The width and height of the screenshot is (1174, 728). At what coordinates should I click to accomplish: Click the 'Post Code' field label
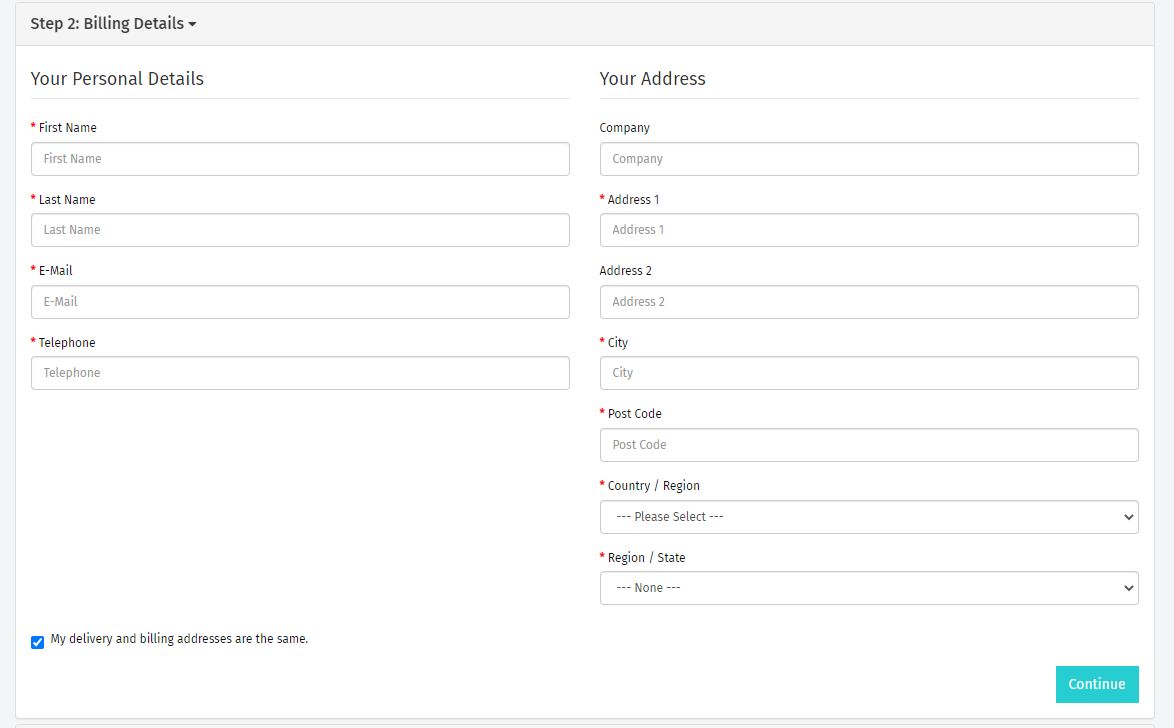[x=634, y=413]
